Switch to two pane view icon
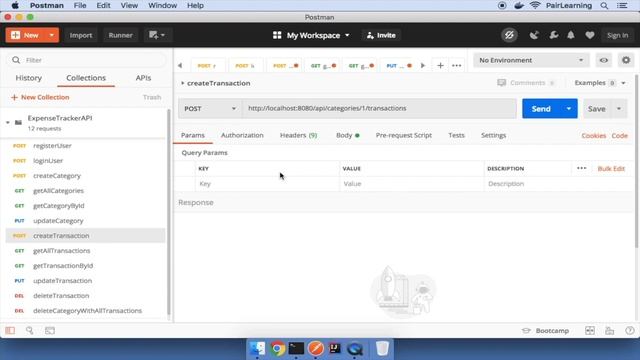Image resolution: width=640 pixels, height=360 pixels. tap(590, 331)
